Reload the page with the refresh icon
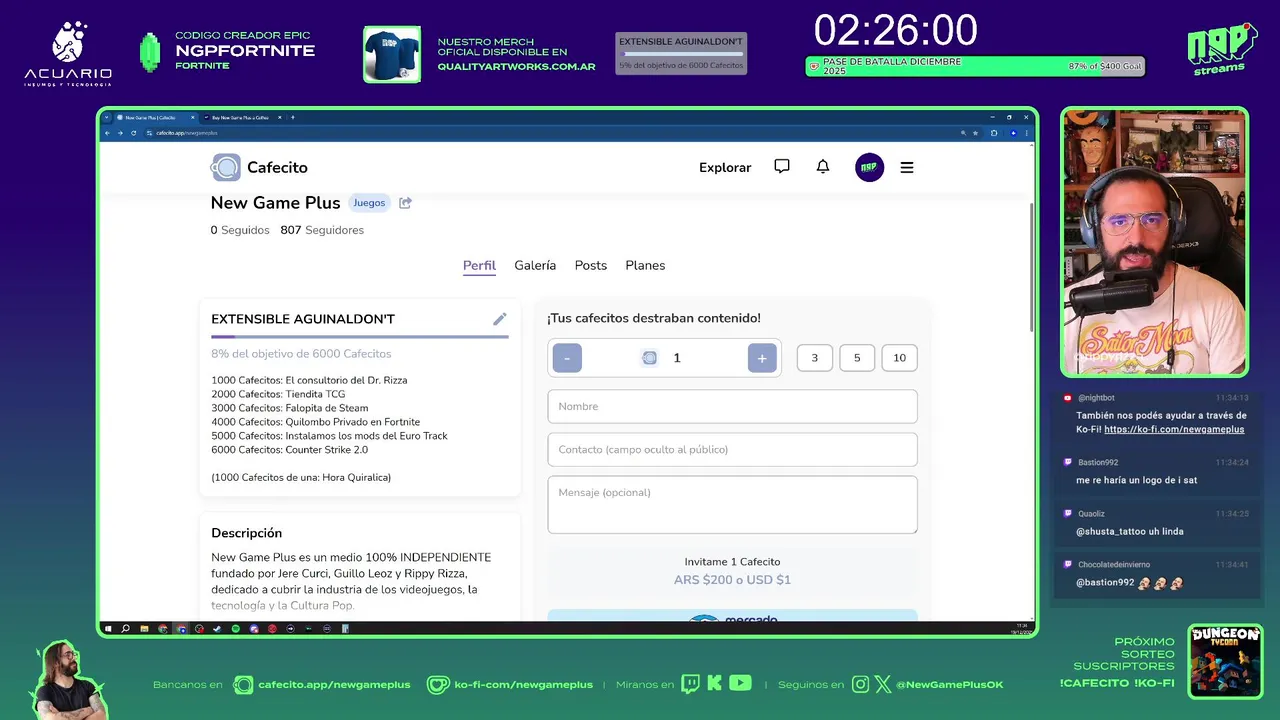This screenshot has width=1280, height=720. point(133,132)
